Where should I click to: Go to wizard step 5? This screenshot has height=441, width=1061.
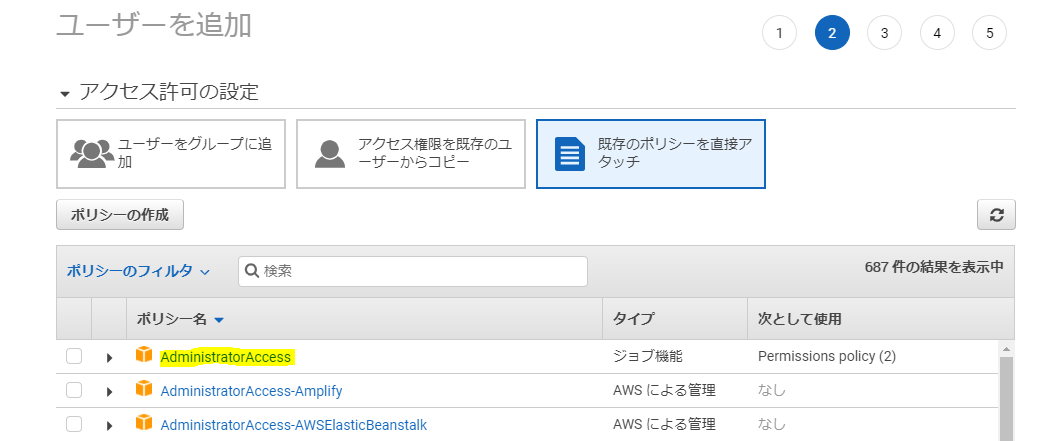point(989,33)
